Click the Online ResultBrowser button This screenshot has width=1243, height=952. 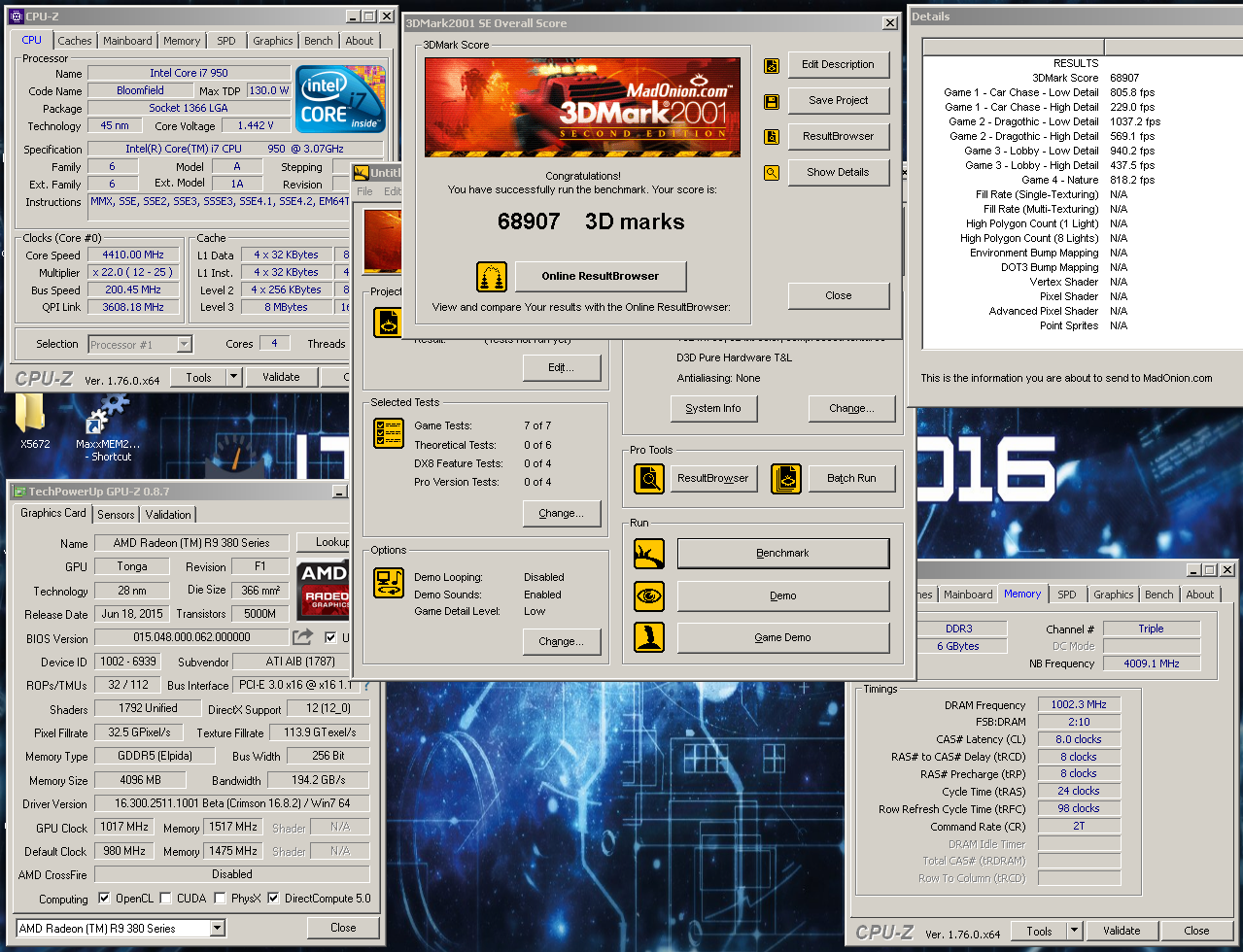[x=601, y=276]
